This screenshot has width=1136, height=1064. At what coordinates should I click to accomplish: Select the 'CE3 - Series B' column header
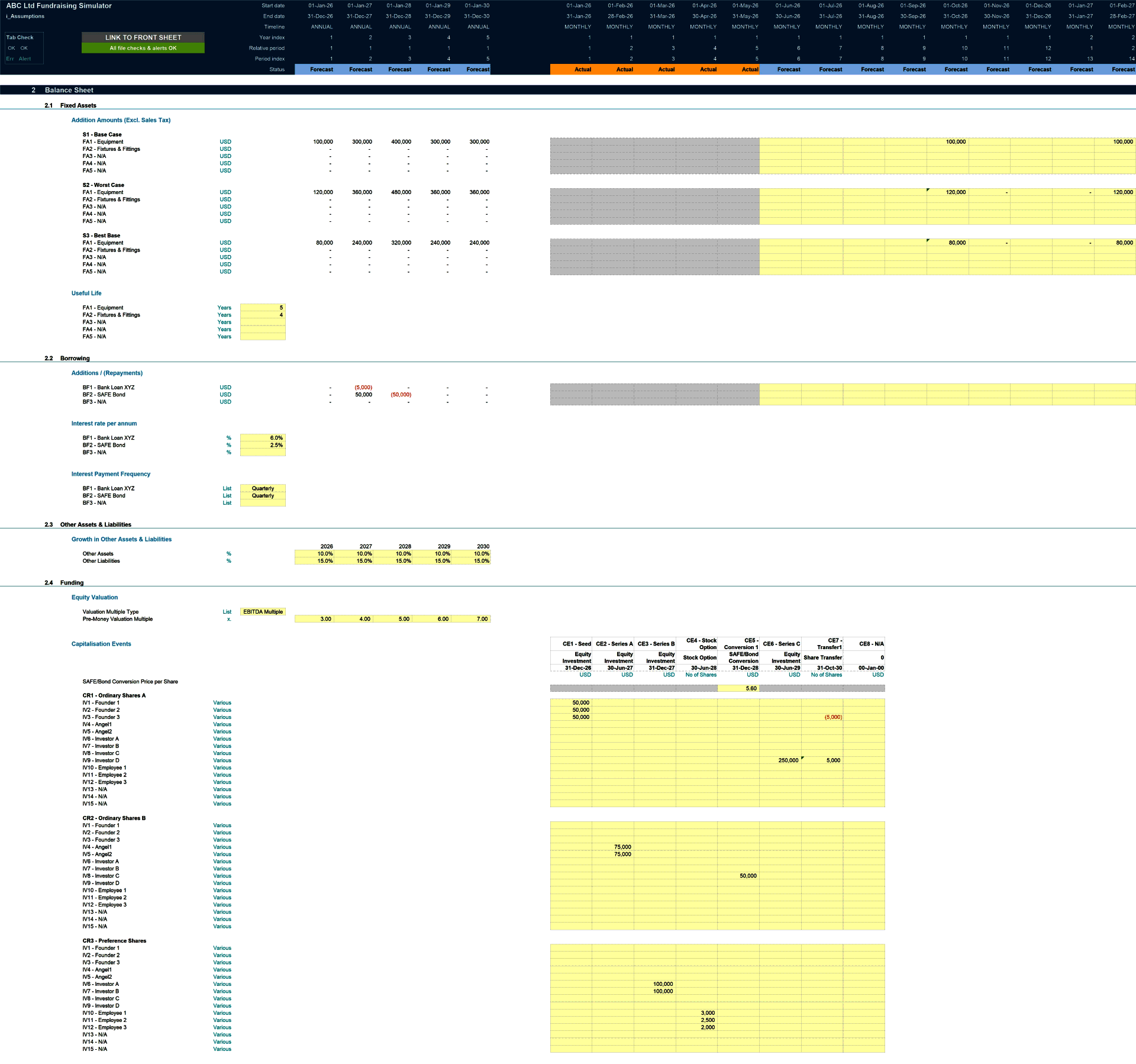point(656,644)
